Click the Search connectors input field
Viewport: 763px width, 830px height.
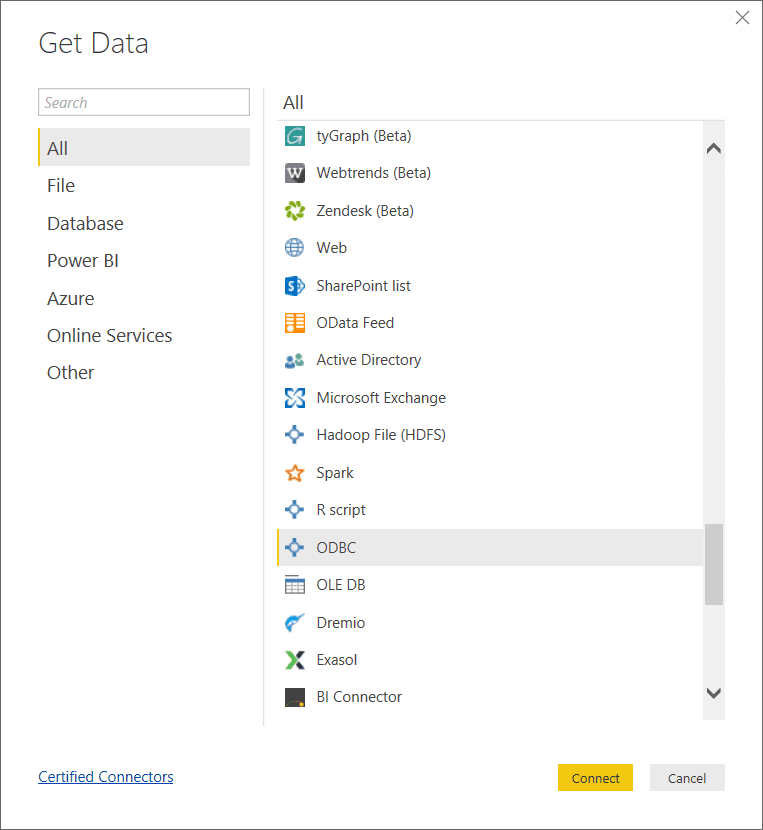144,103
